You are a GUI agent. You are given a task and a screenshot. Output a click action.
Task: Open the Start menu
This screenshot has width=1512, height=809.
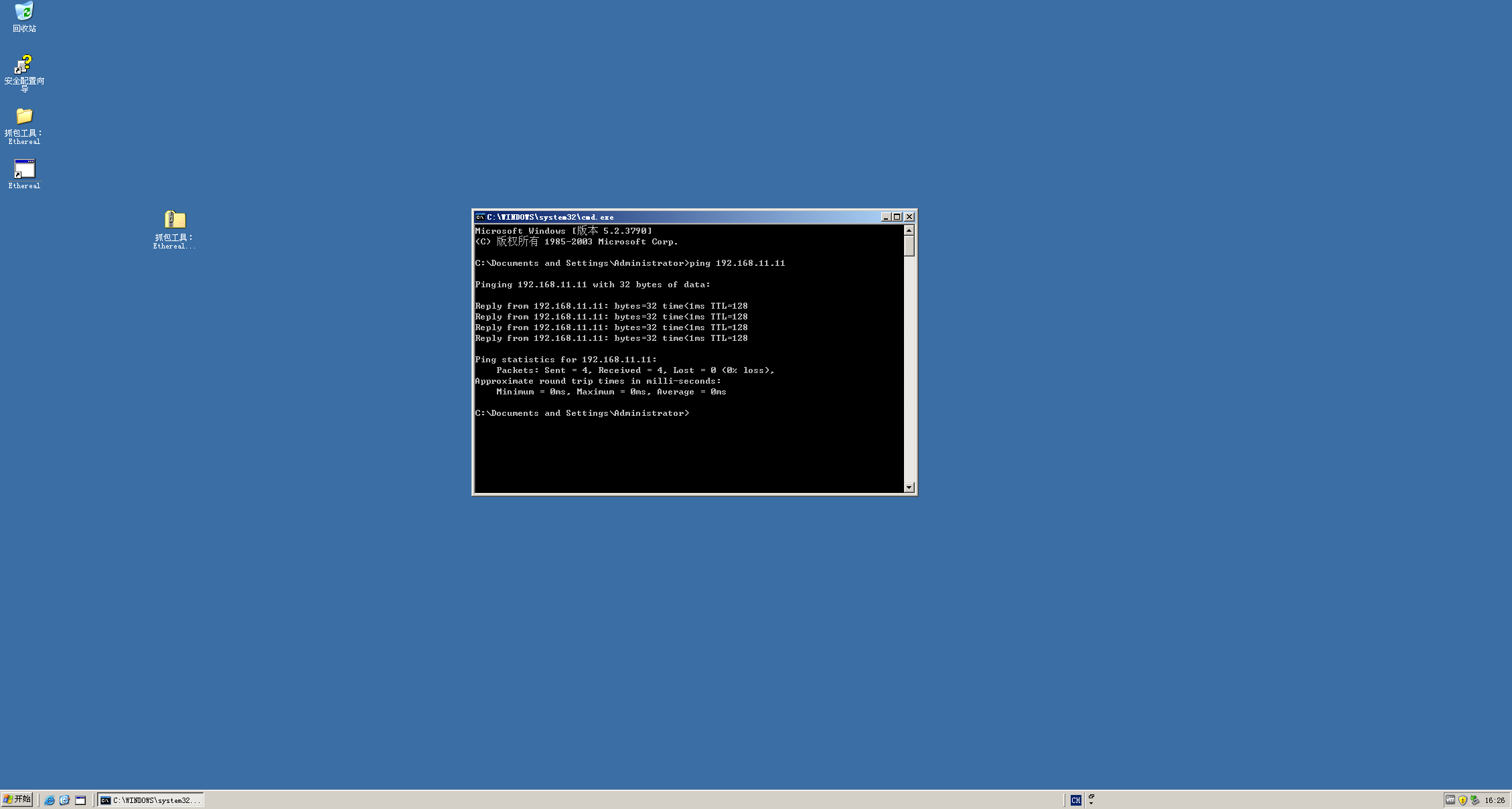pyautogui.click(x=17, y=800)
